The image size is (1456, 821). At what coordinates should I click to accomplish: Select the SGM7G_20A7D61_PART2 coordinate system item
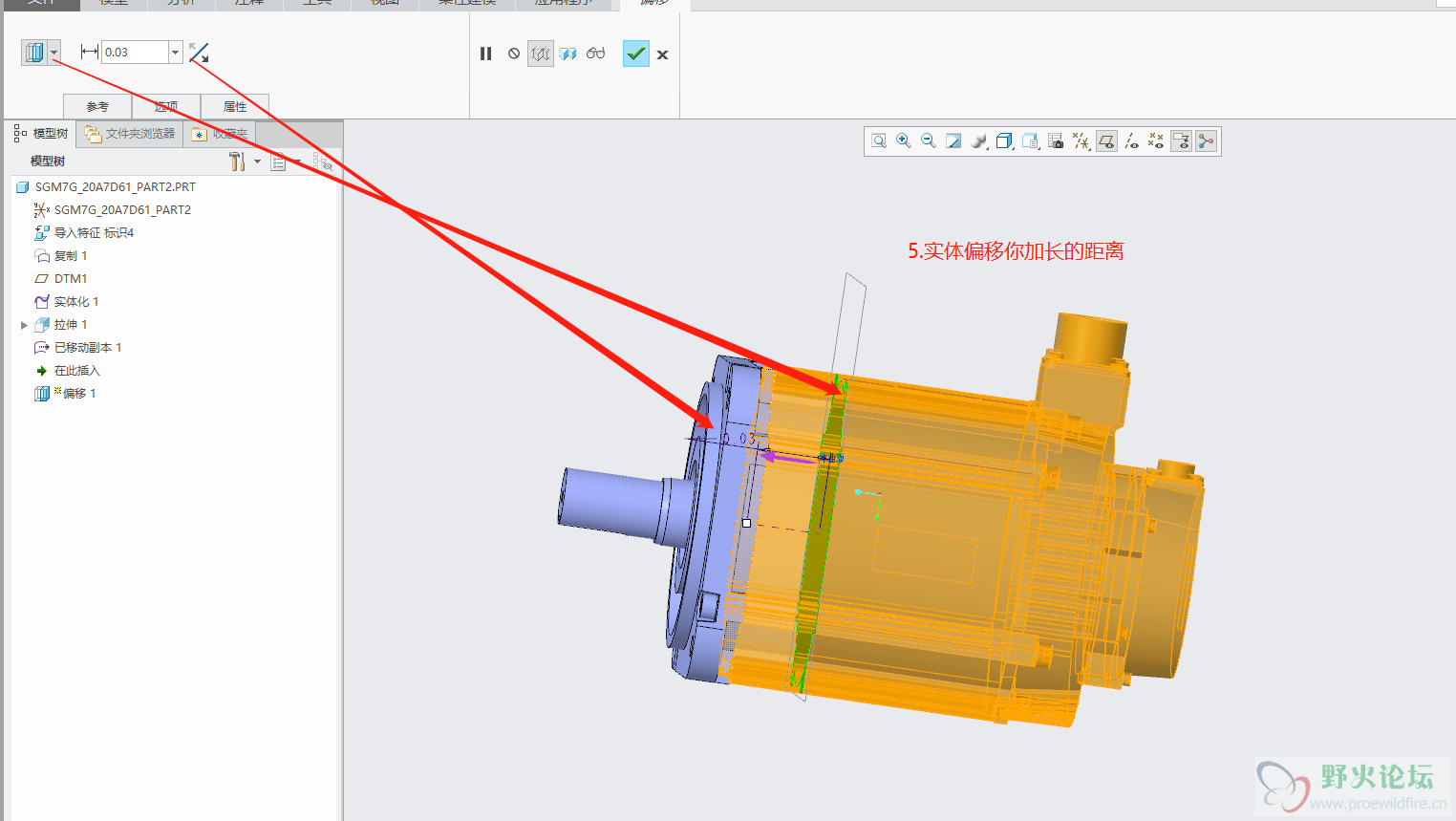[x=113, y=210]
